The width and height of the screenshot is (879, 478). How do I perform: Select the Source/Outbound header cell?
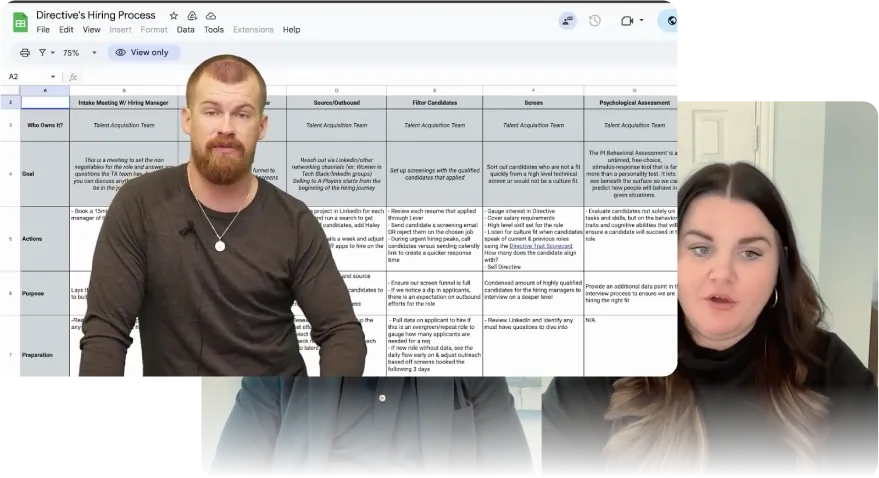(x=336, y=103)
